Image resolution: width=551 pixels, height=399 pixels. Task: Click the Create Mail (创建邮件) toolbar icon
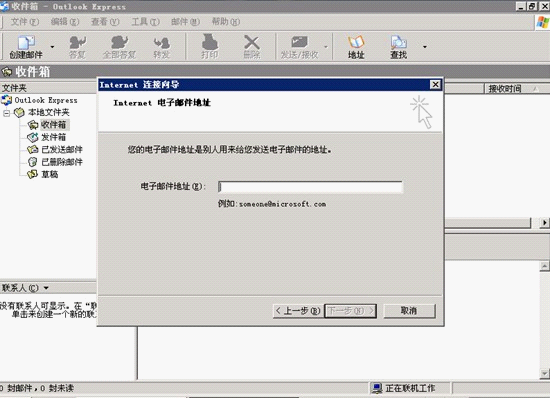(x=26, y=47)
